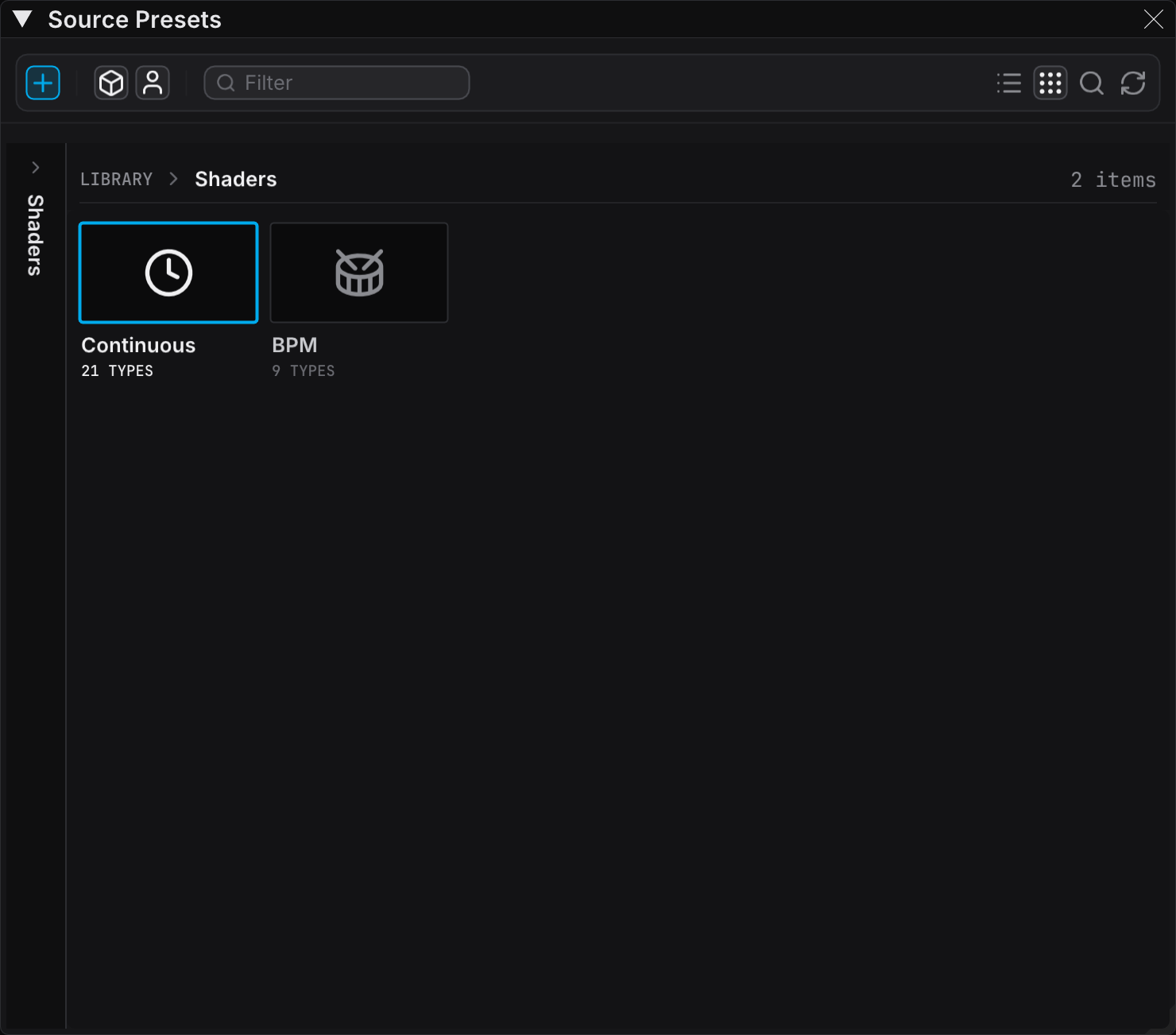
Task: Select the vertical Shaders sidebar tab
Action: tap(35, 235)
